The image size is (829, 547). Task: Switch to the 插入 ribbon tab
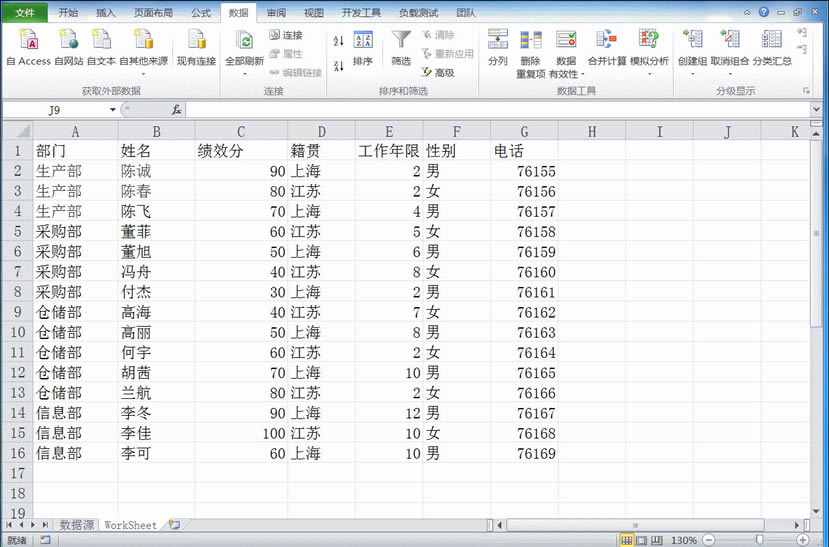(x=106, y=13)
